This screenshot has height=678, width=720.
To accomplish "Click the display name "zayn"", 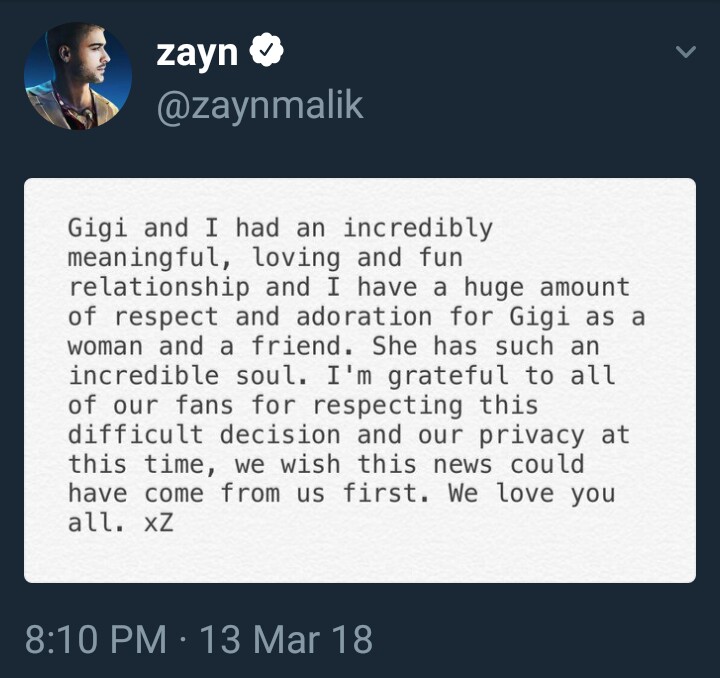I will point(196,54).
